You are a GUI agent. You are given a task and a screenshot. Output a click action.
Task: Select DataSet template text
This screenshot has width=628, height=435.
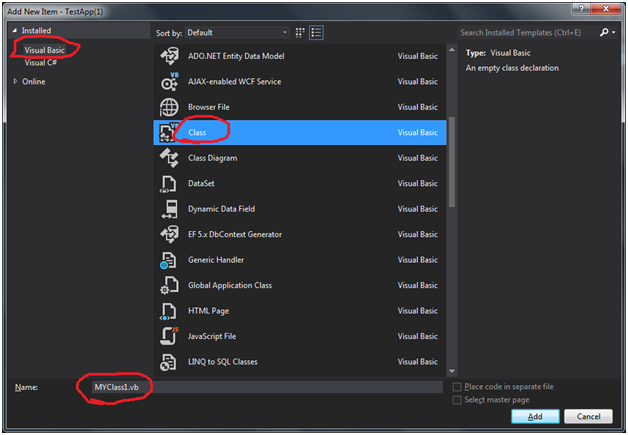[x=201, y=183]
